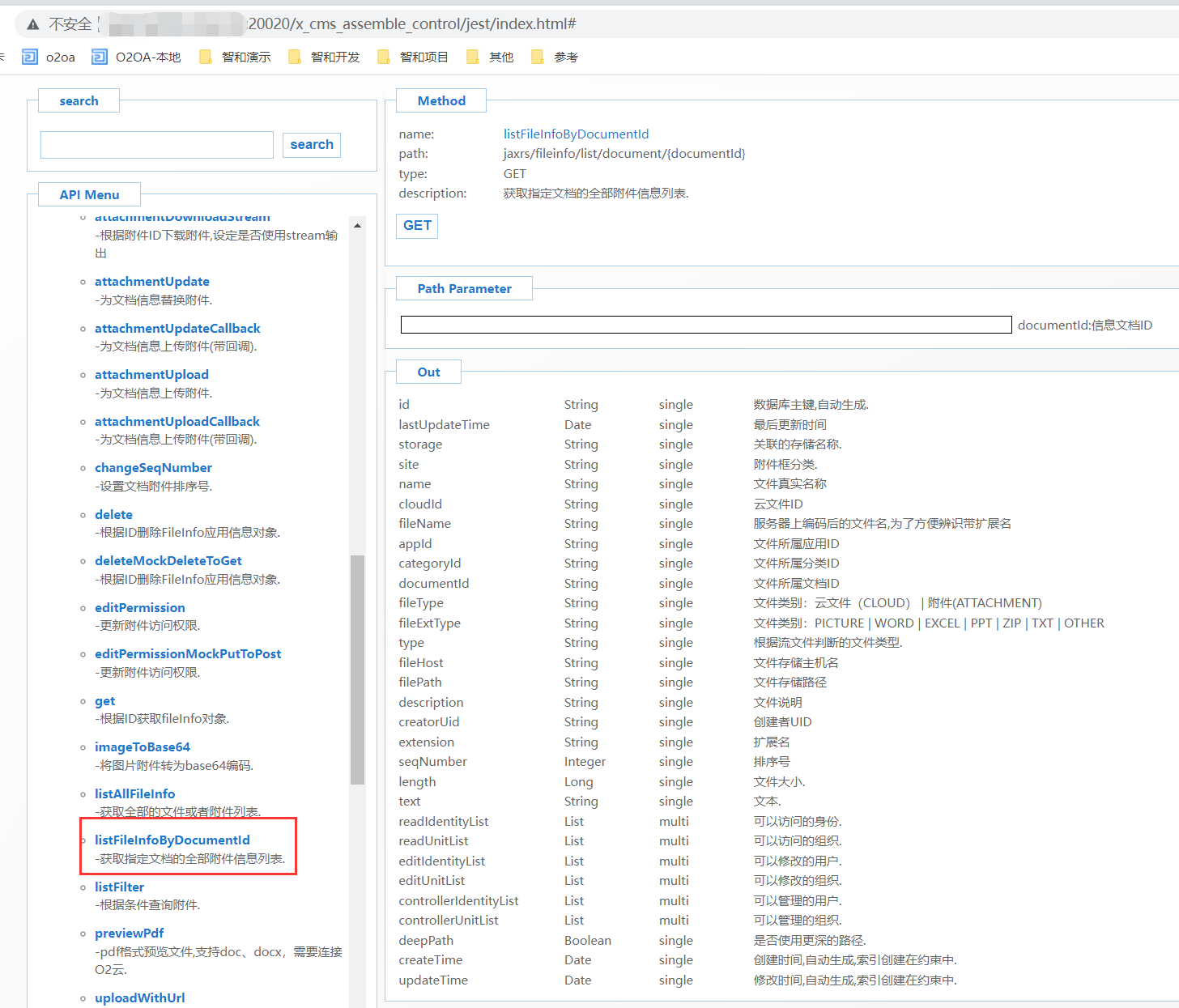Image resolution: width=1179 pixels, height=1008 pixels.
Task: Click the insecure site warning icon
Action: click(33, 24)
